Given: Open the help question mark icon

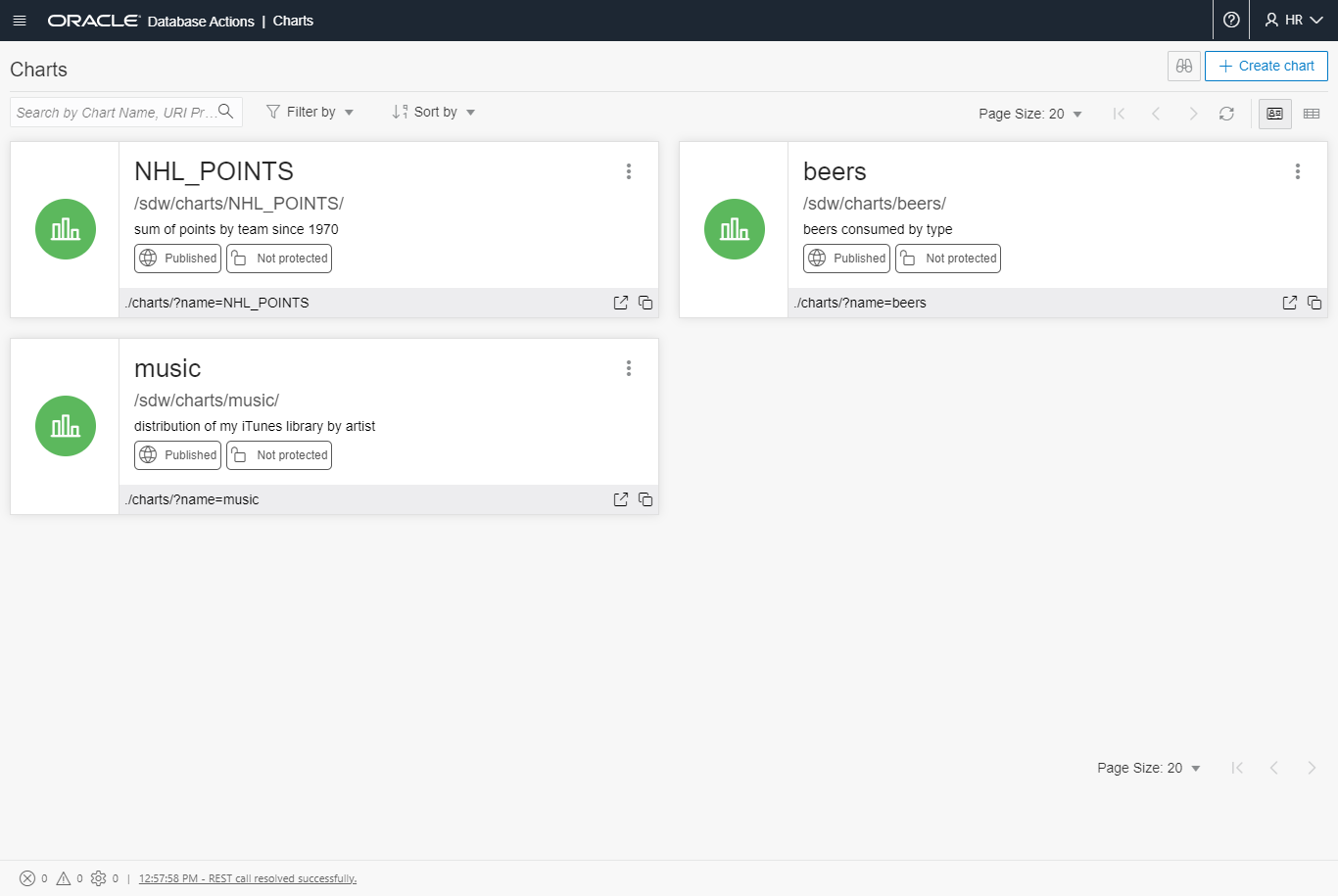Looking at the screenshot, I should pos(1231,21).
